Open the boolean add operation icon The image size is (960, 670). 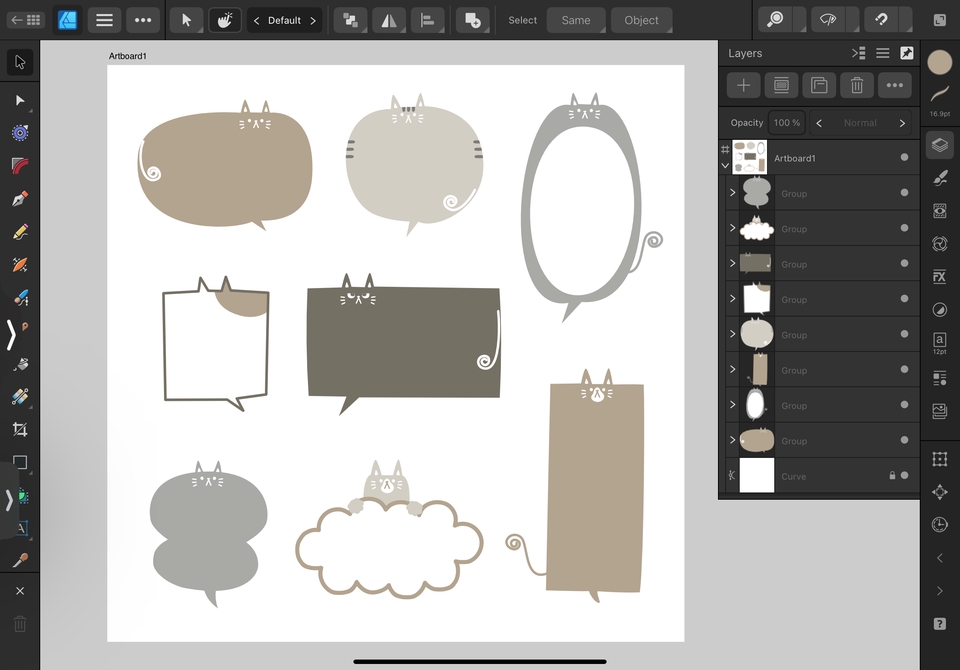pos(473,20)
